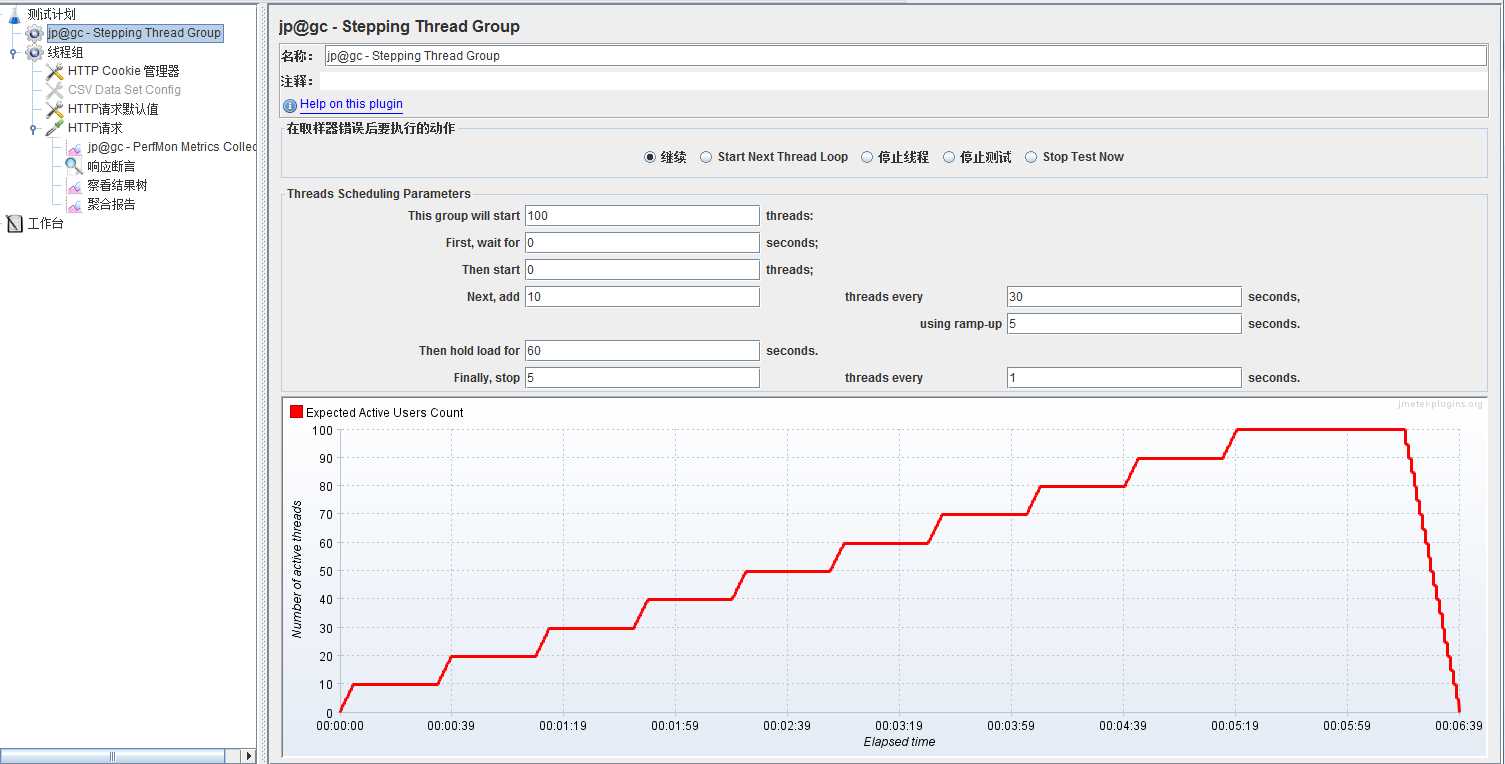
Task: Select the 继续 radio button
Action: [650, 157]
